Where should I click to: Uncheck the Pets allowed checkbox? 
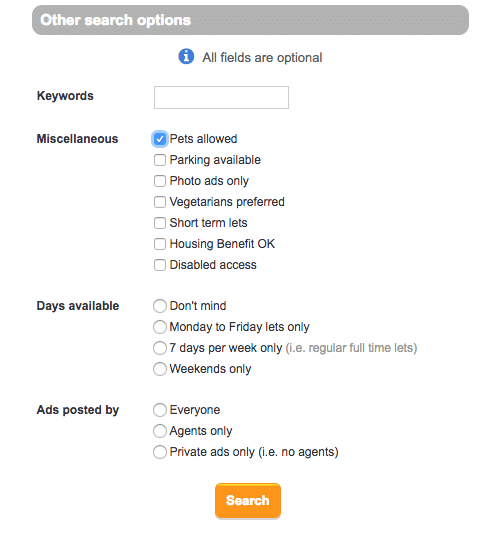(x=160, y=139)
